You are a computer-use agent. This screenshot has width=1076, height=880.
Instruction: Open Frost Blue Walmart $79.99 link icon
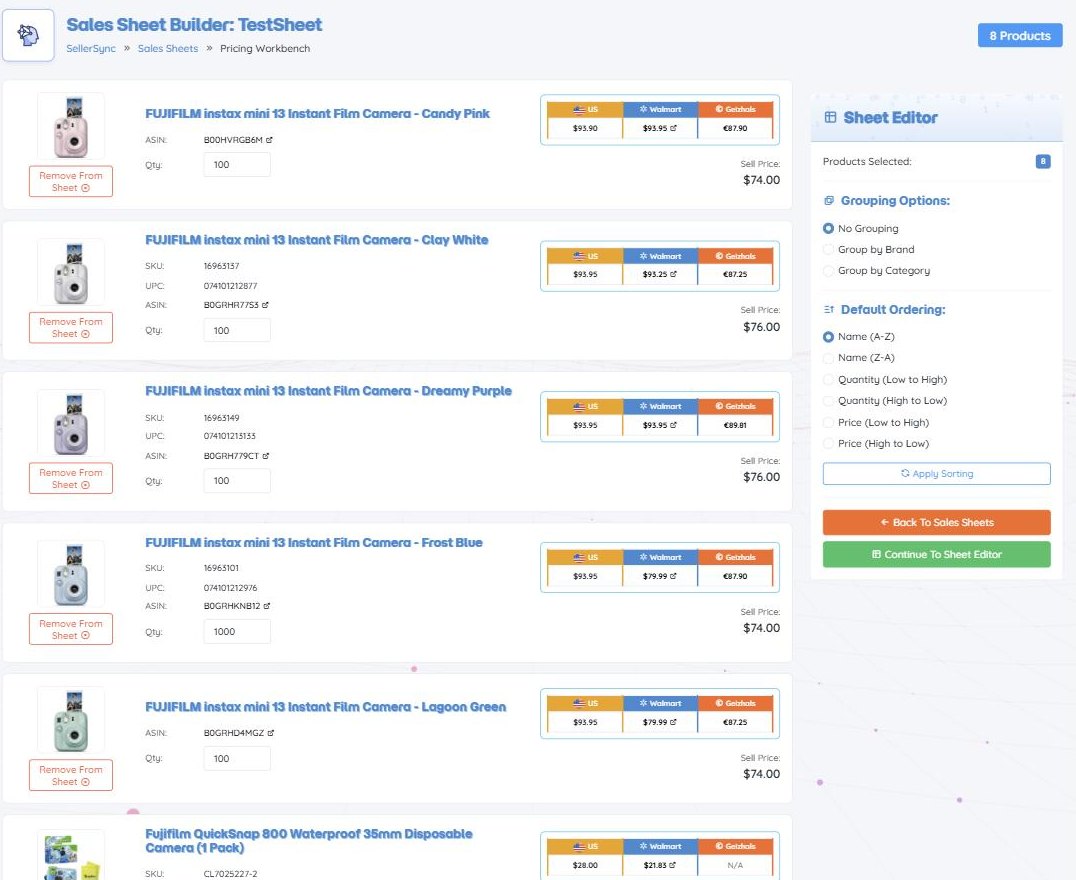click(673, 576)
